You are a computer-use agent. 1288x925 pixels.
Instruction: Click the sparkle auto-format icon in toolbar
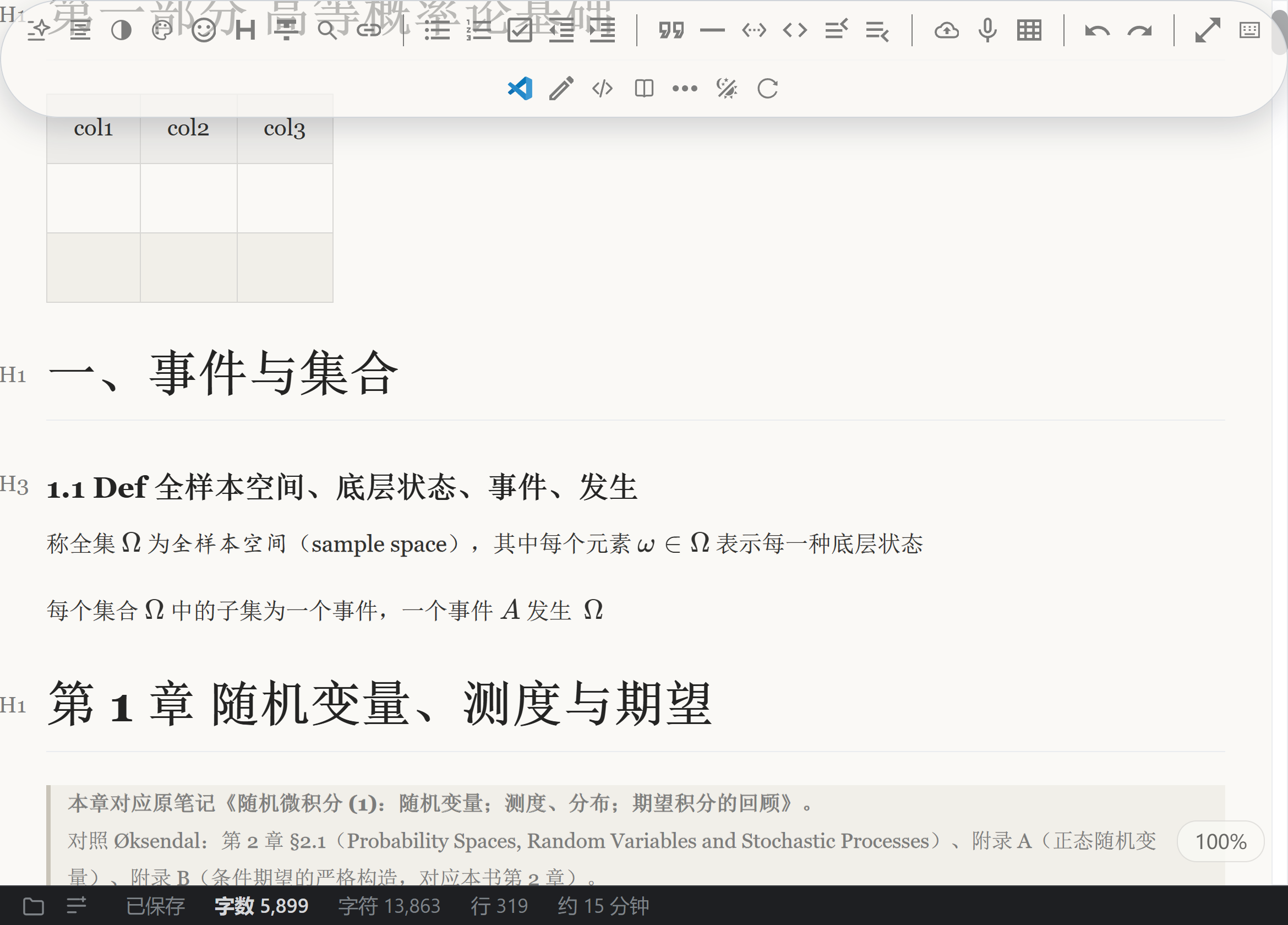[x=39, y=30]
